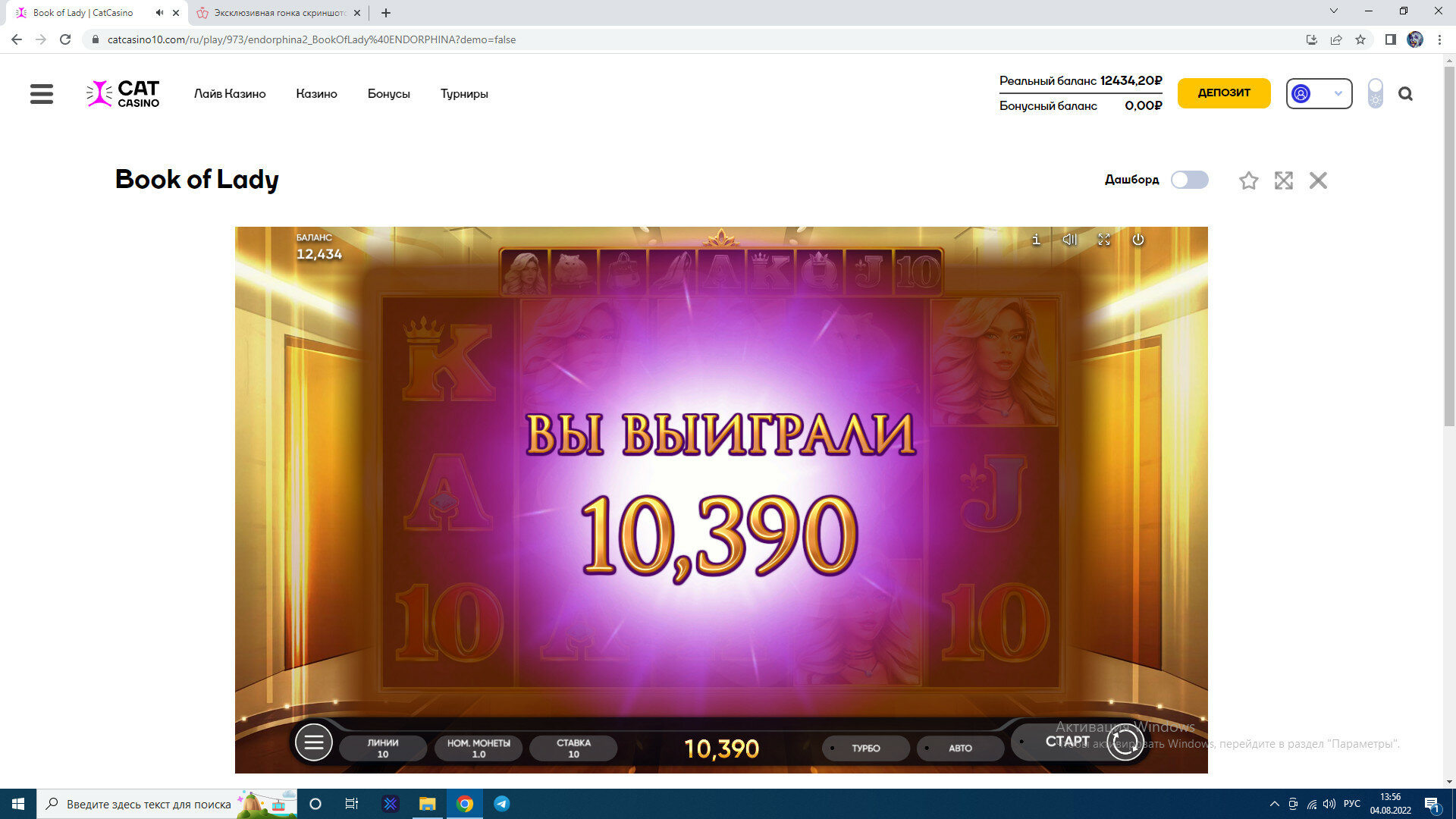Toggle the Дашборд switch
This screenshot has width=1456, height=819.
tap(1189, 180)
